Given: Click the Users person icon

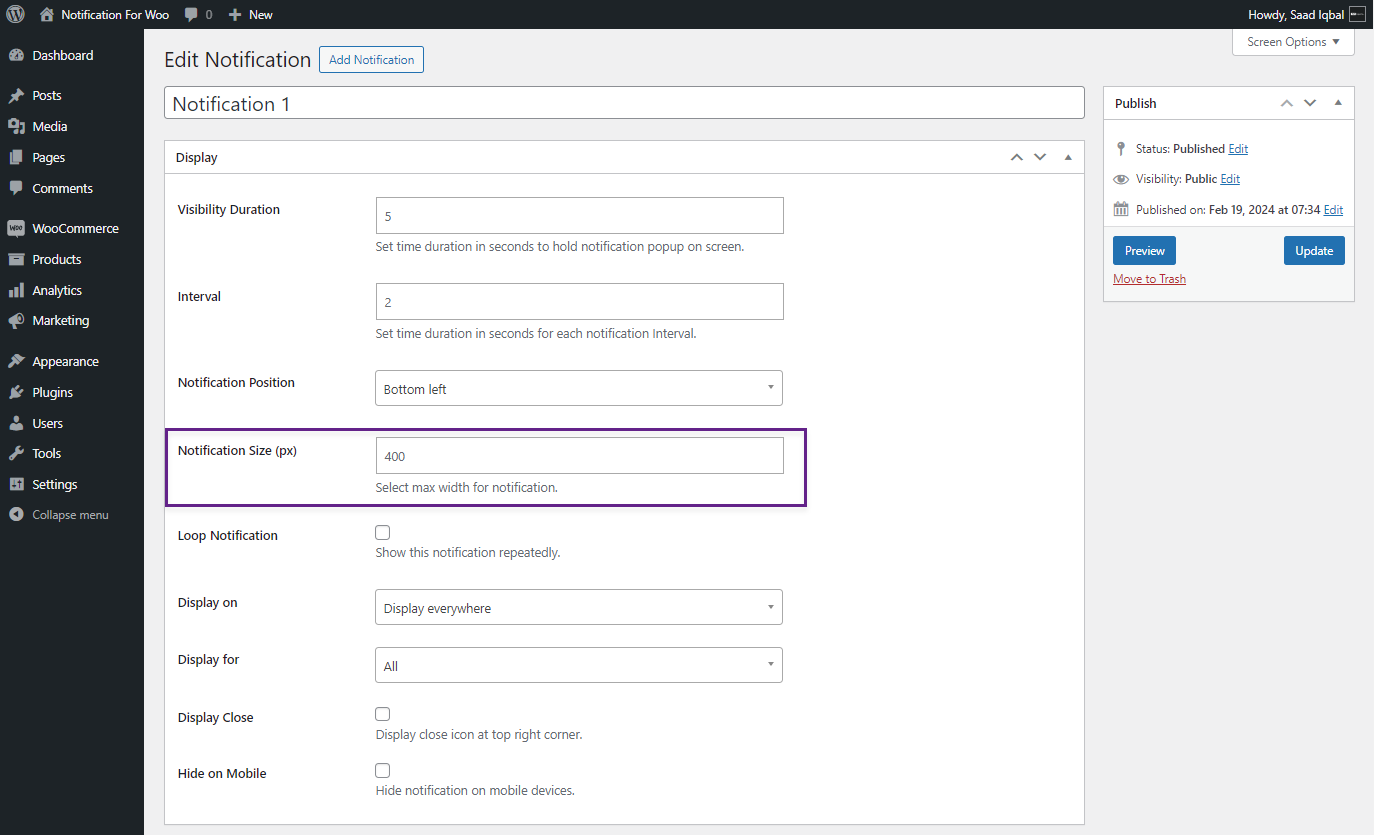Looking at the screenshot, I should (16, 424).
